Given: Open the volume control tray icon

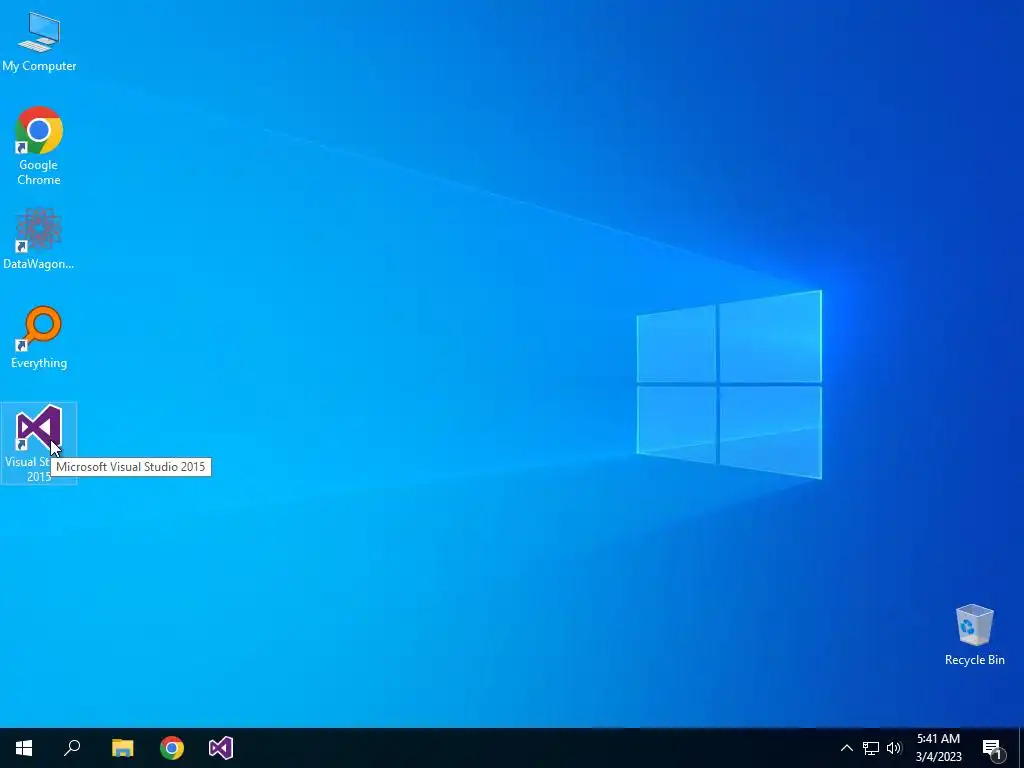Looking at the screenshot, I should coord(894,748).
